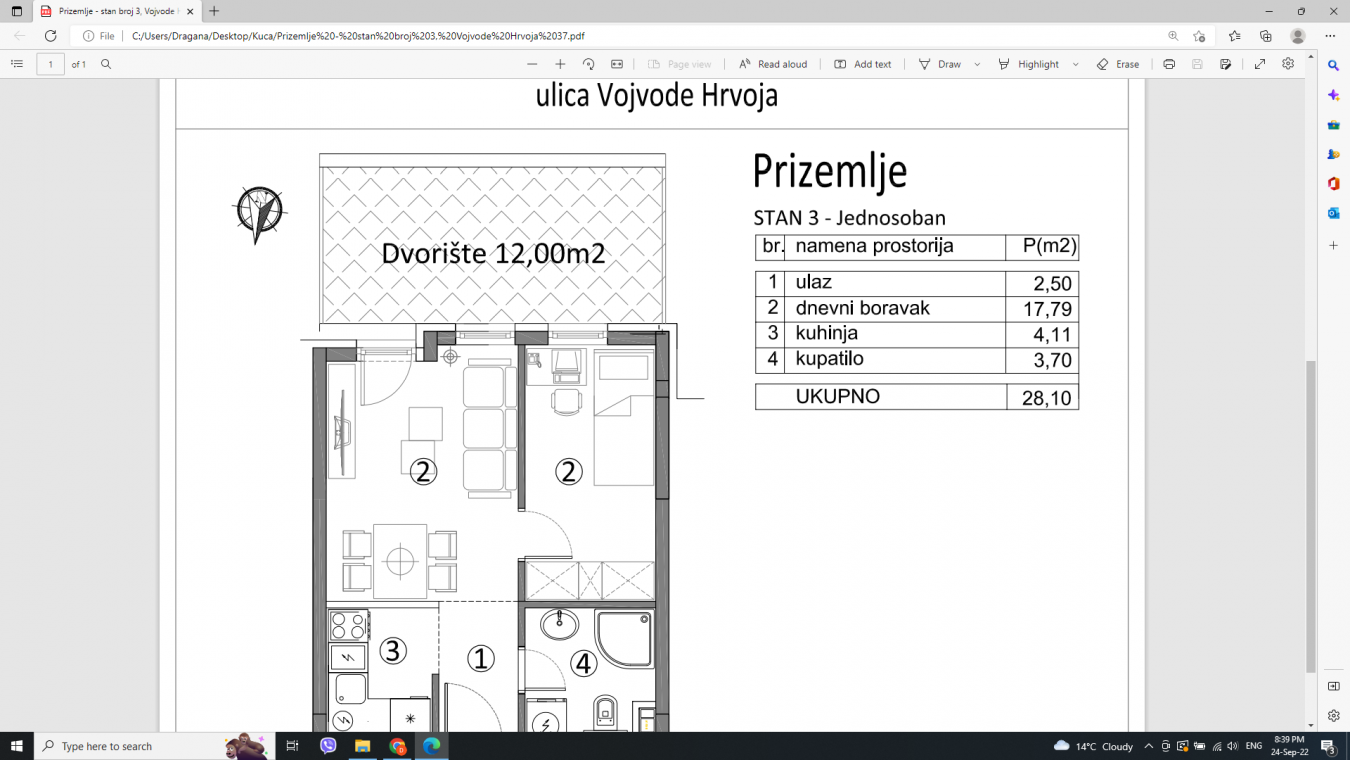
Task: Expand the Highlight color dropdown arrow
Action: tap(1076, 64)
